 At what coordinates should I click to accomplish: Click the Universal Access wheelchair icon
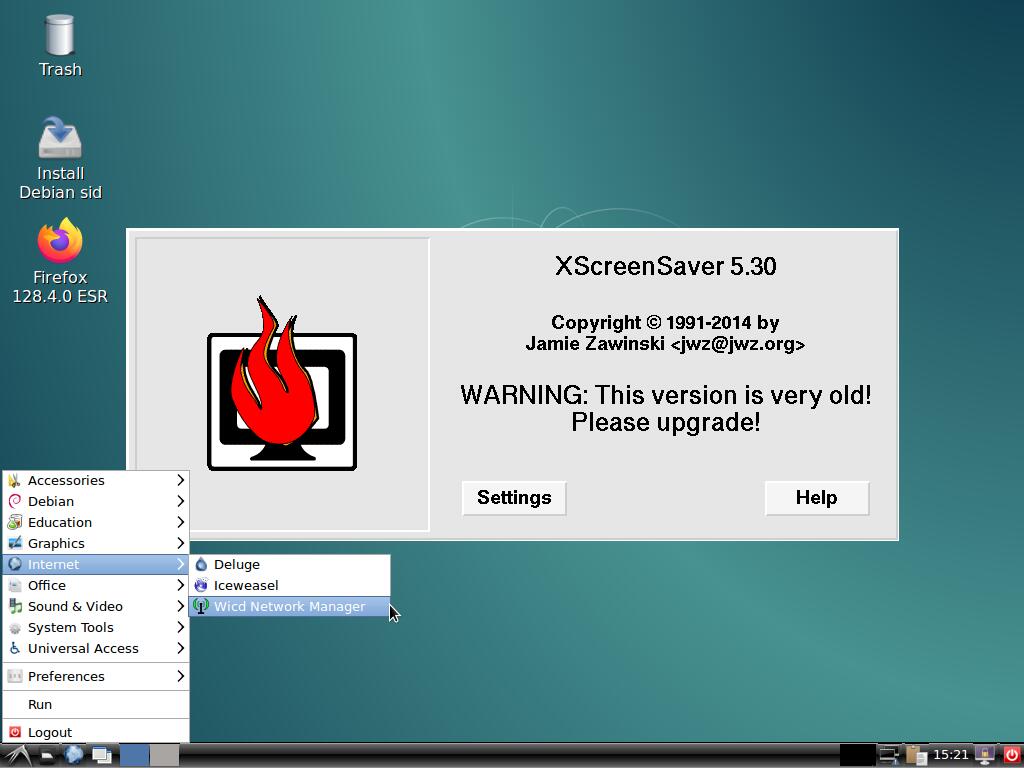pos(14,648)
